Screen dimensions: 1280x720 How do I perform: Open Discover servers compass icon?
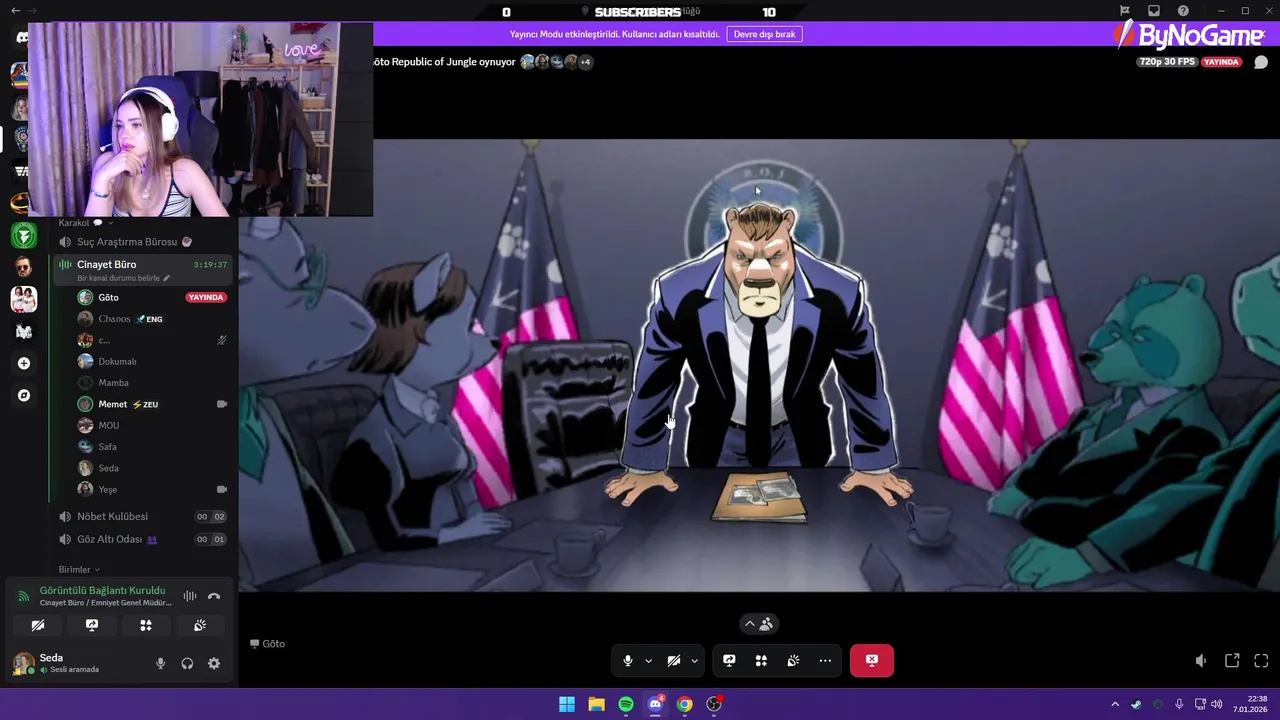click(x=24, y=396)
